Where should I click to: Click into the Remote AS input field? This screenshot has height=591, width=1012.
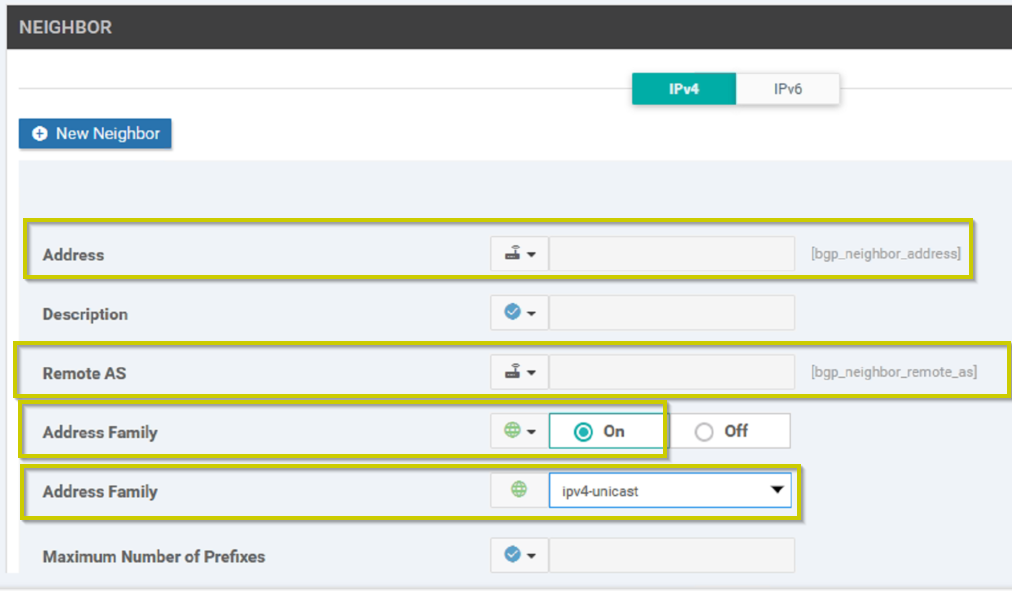(671, 372)
